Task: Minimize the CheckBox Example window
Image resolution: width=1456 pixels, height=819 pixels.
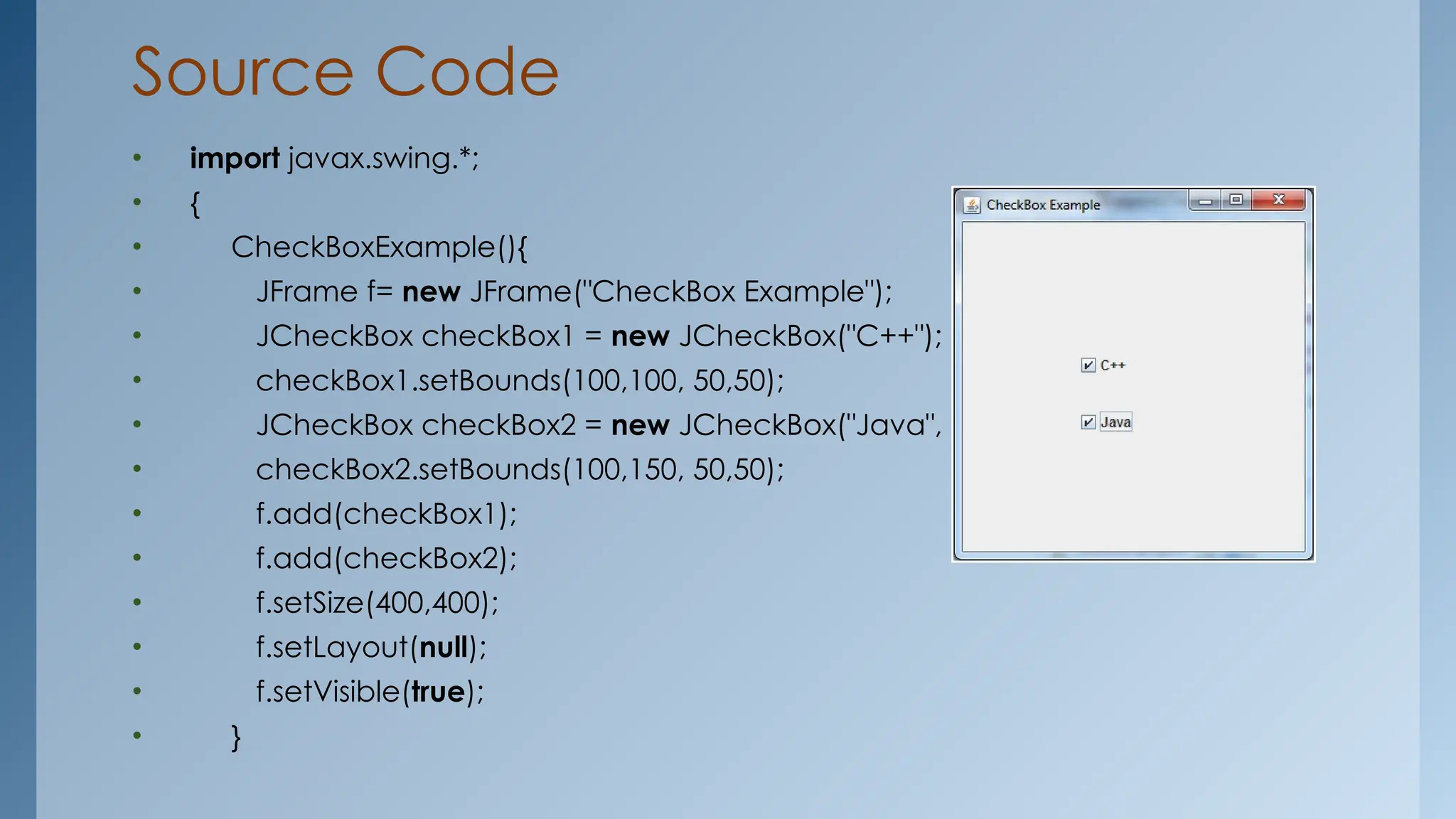Action: point(1205,200)
